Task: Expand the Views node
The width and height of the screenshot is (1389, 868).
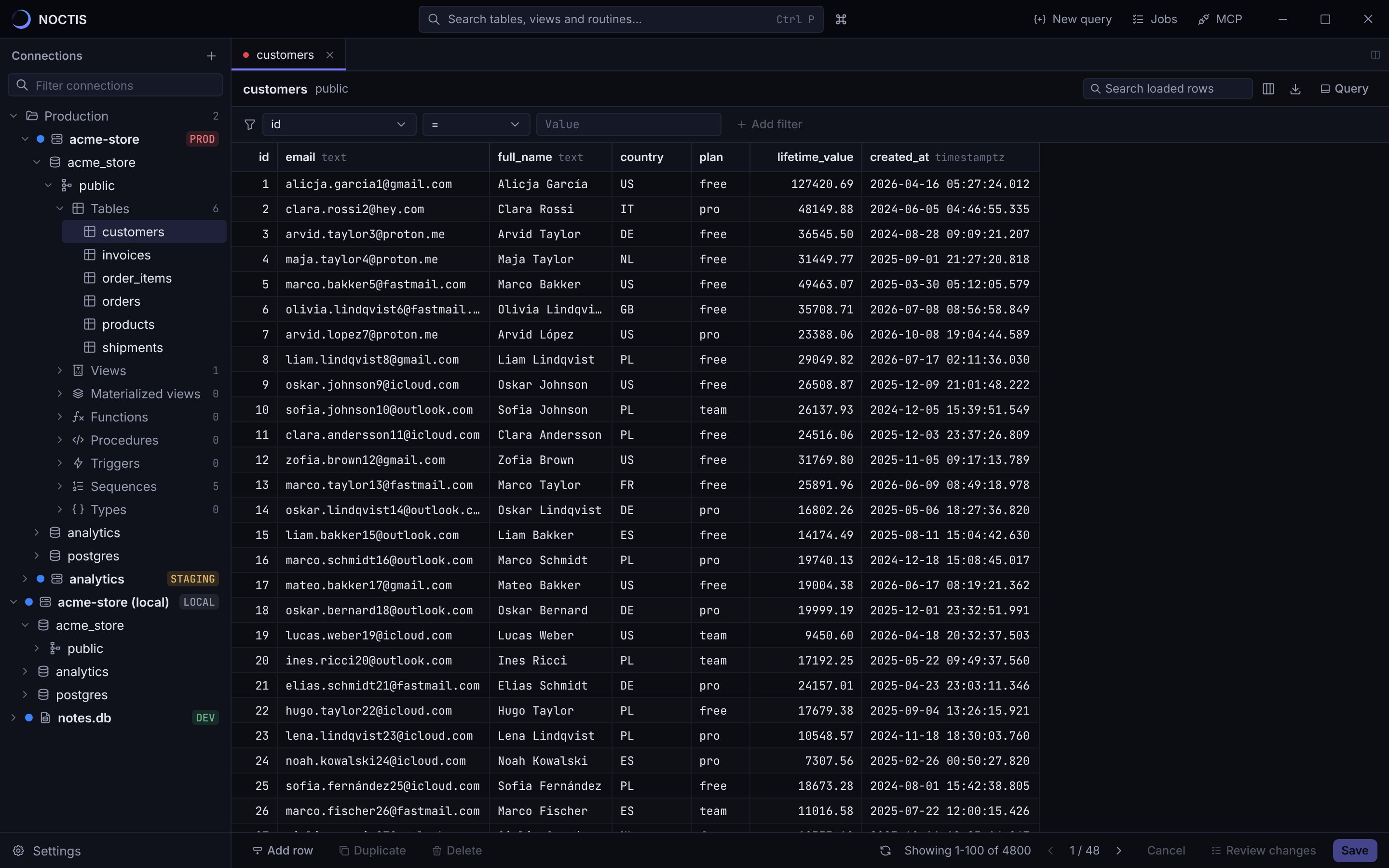Action: pyautogui.click(x=60, y=371)
